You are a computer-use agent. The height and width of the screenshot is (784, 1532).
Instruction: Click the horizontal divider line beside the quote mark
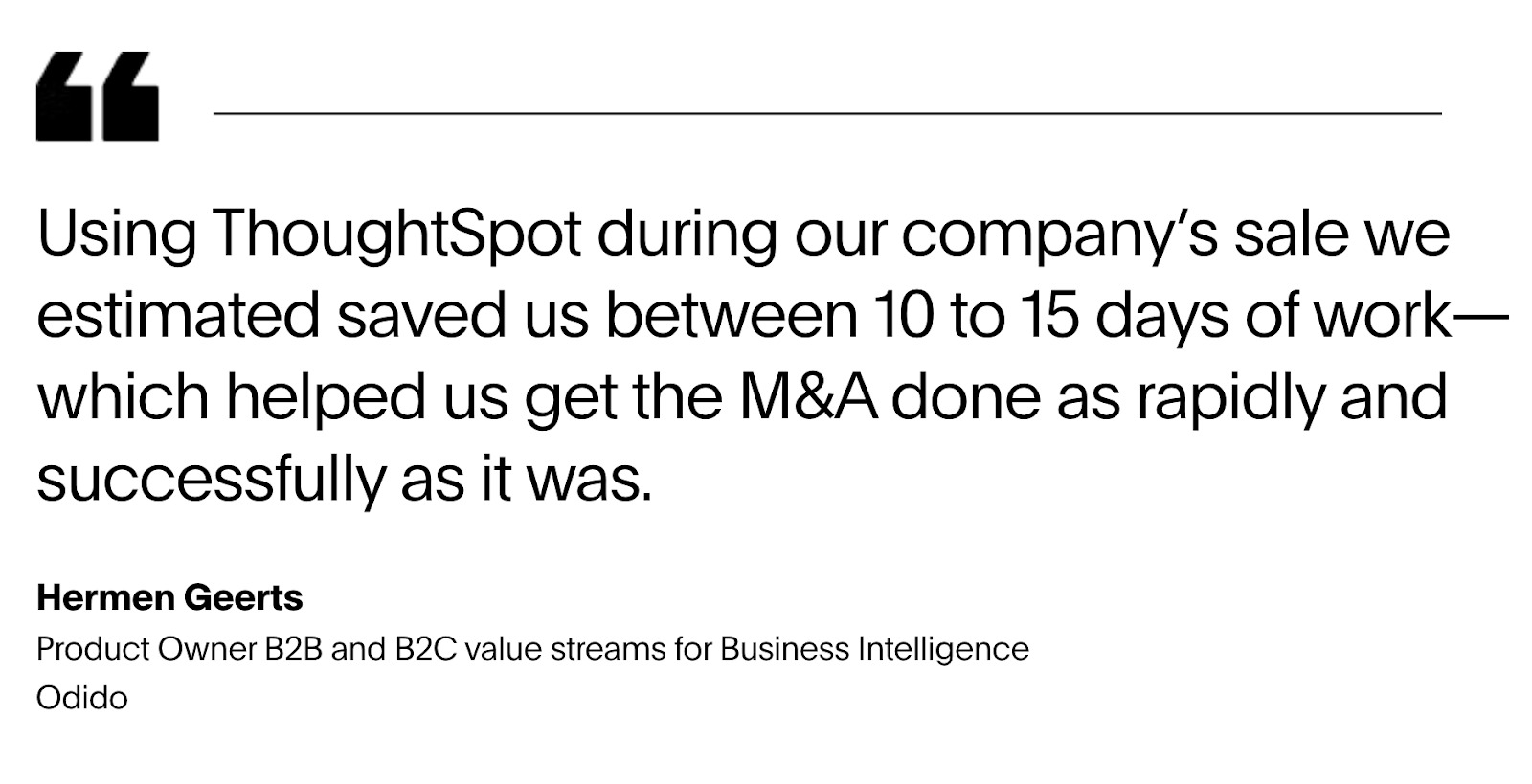(827, 113)
